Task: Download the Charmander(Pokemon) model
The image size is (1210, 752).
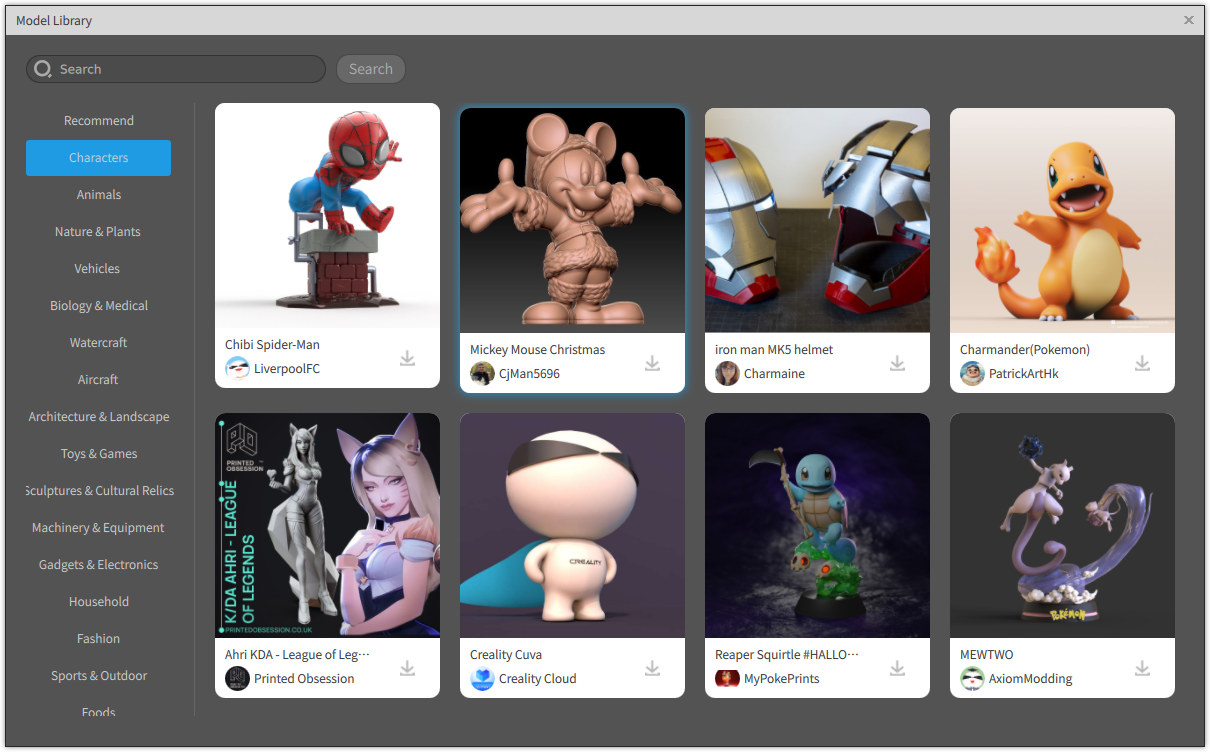Action: pyautogui.click(x=1142, y=363)
